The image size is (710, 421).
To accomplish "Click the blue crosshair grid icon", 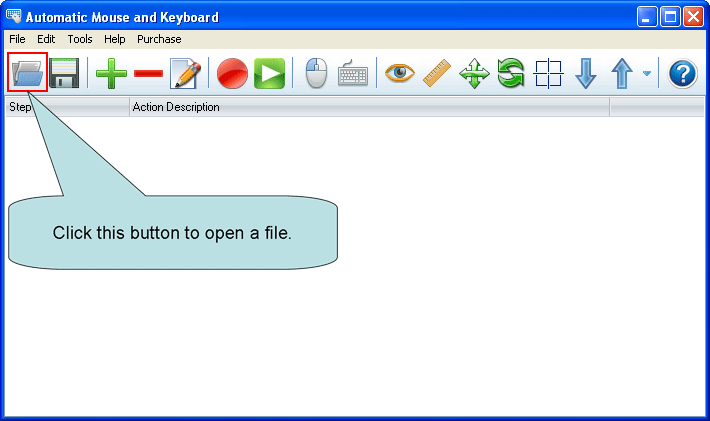I will click(x=548, y=73).
